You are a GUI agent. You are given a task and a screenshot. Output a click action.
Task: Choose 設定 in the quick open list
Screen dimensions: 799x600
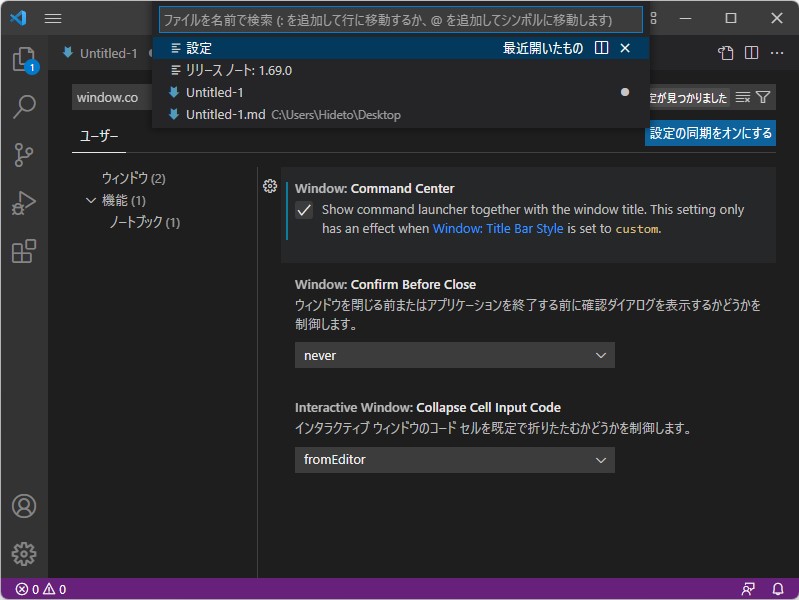tap(401, 48)
